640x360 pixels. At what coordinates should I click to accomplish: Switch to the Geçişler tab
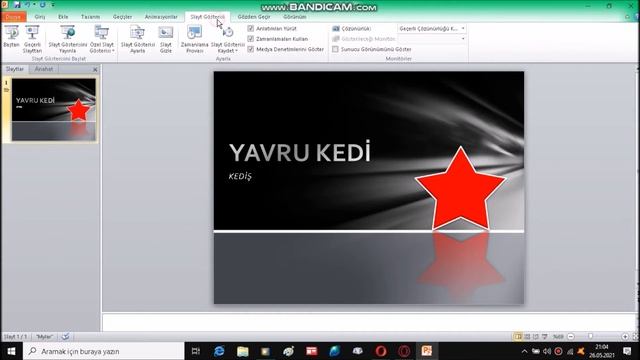coord(122,17)
